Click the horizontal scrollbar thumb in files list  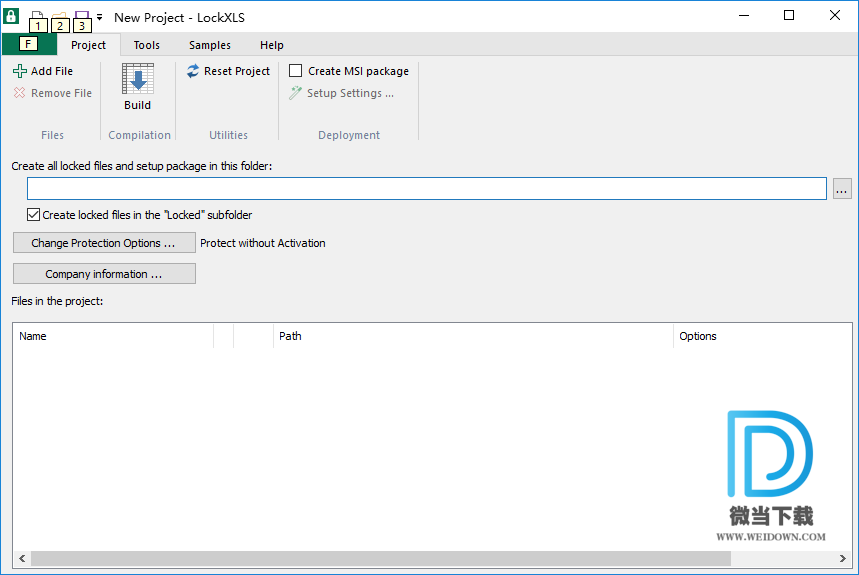(x=381, y=559)
